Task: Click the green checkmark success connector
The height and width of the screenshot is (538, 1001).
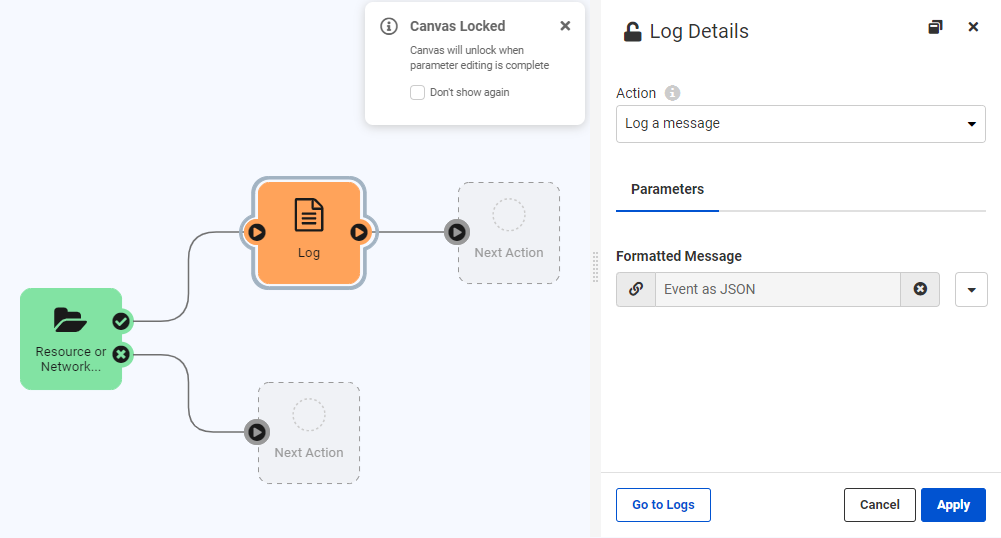Action: [x=121, y=321]
